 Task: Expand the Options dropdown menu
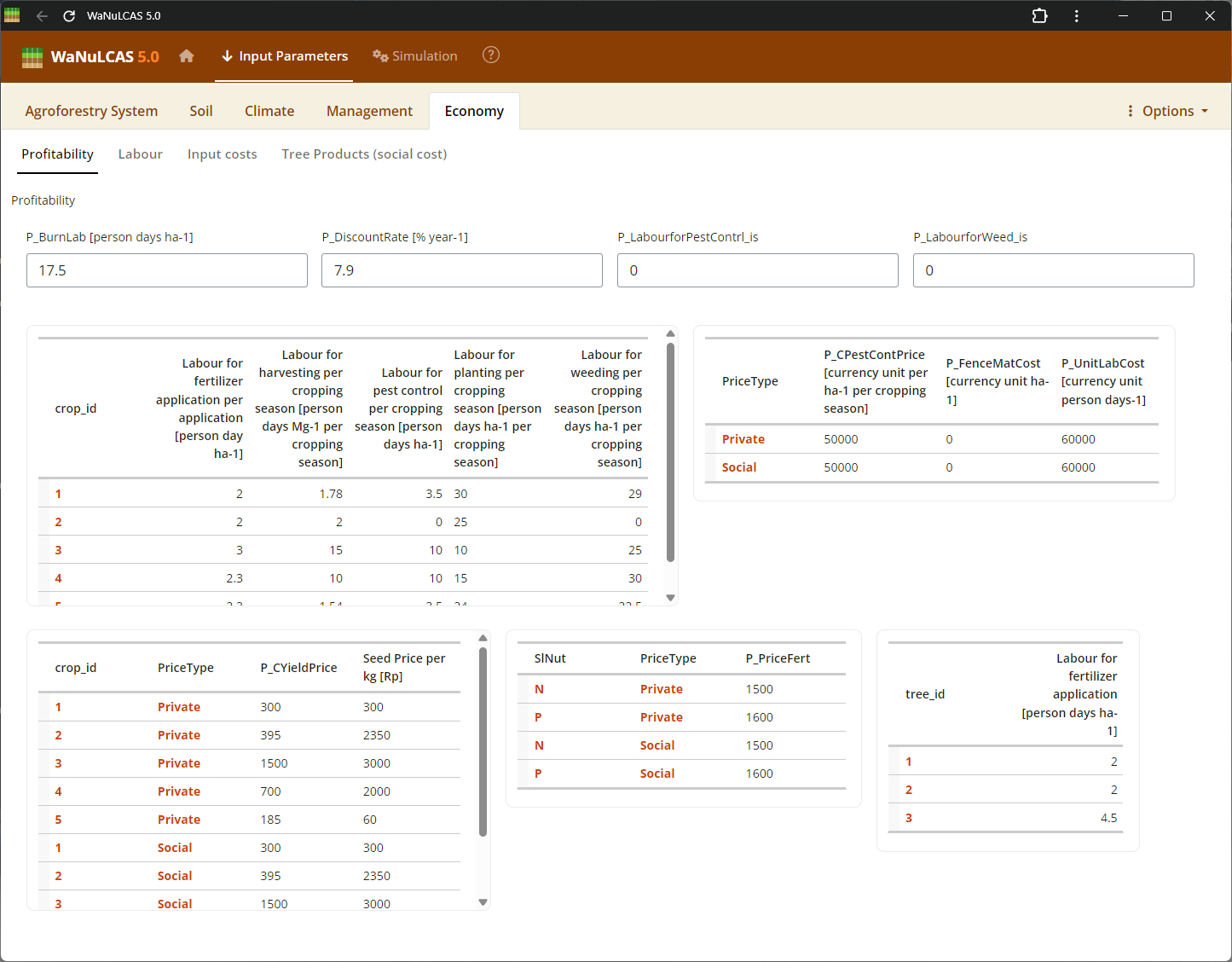pos(1167,111)
